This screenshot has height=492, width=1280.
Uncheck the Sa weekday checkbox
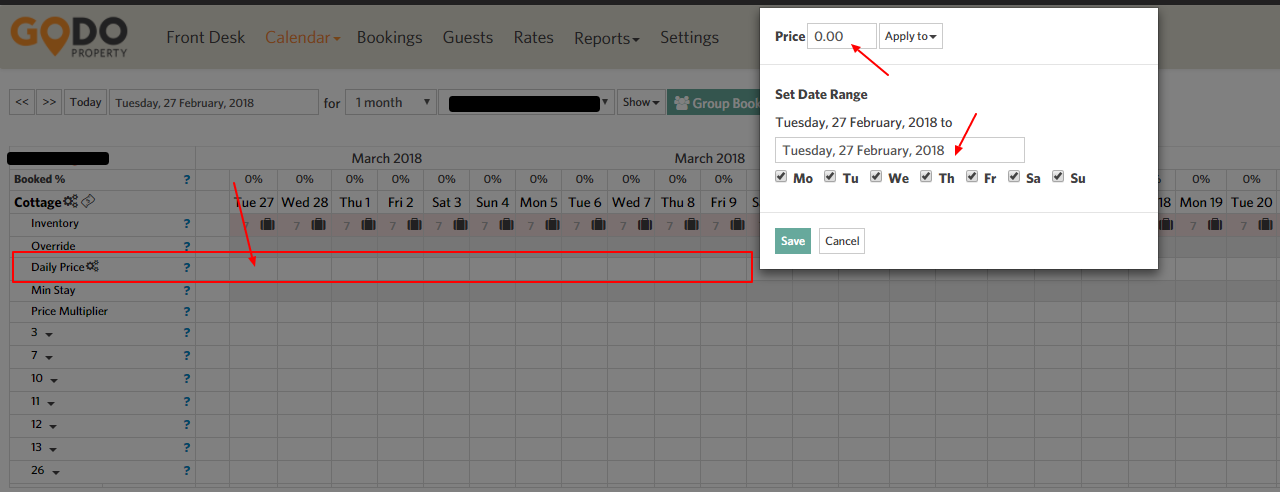1014,177
